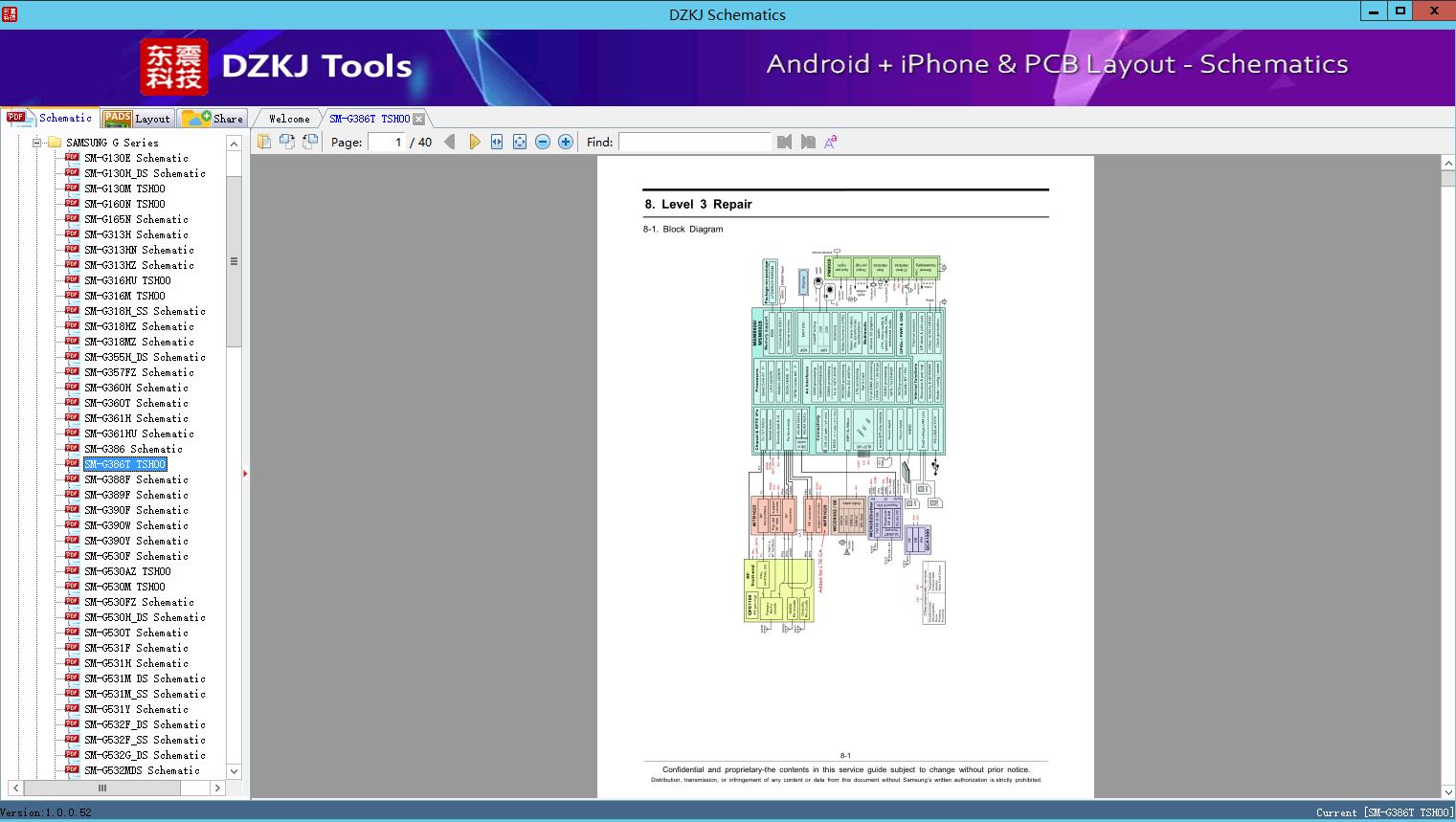Go to the previous page arrow

pyautogui.click(x=450, y=142)
